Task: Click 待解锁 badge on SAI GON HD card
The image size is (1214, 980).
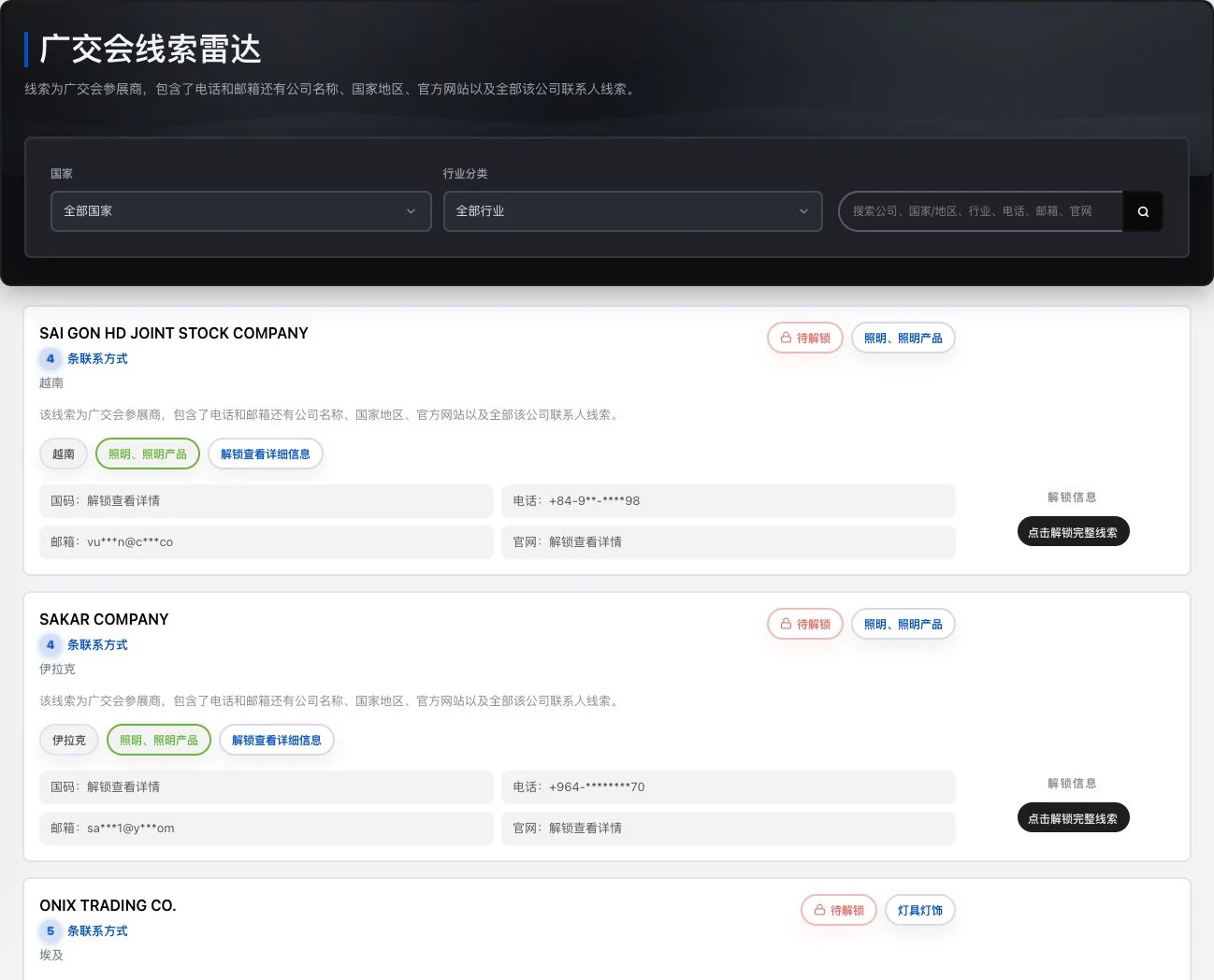Action: pos(805,339)
